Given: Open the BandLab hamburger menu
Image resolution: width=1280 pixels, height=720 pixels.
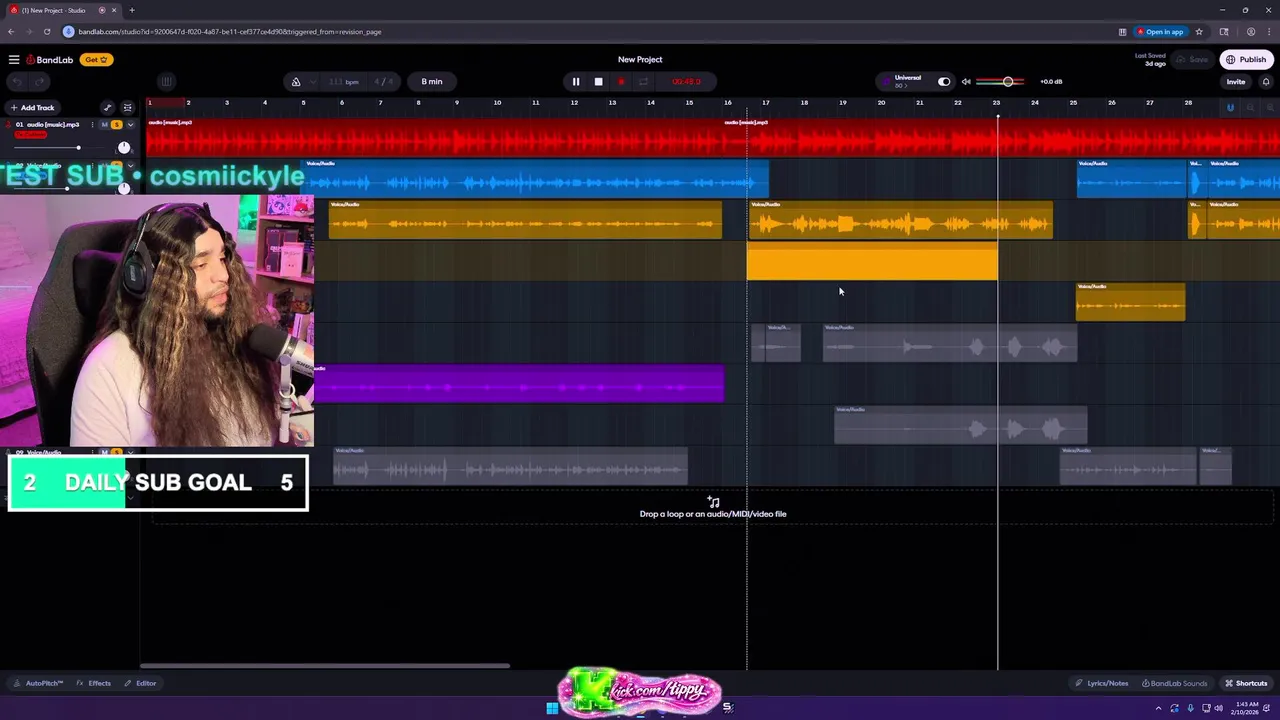Looking at the screenshot, I should tap(14, 60).
